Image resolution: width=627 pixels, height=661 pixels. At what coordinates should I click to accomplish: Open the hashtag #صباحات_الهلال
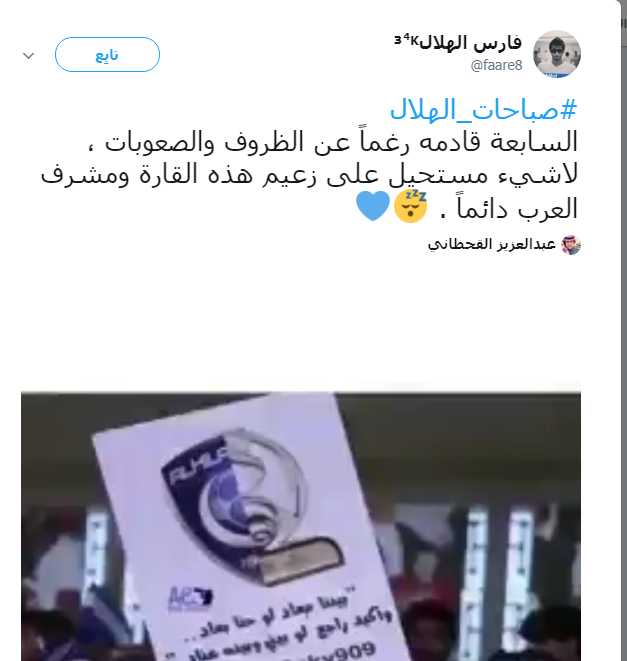click(x=483, y=110)
